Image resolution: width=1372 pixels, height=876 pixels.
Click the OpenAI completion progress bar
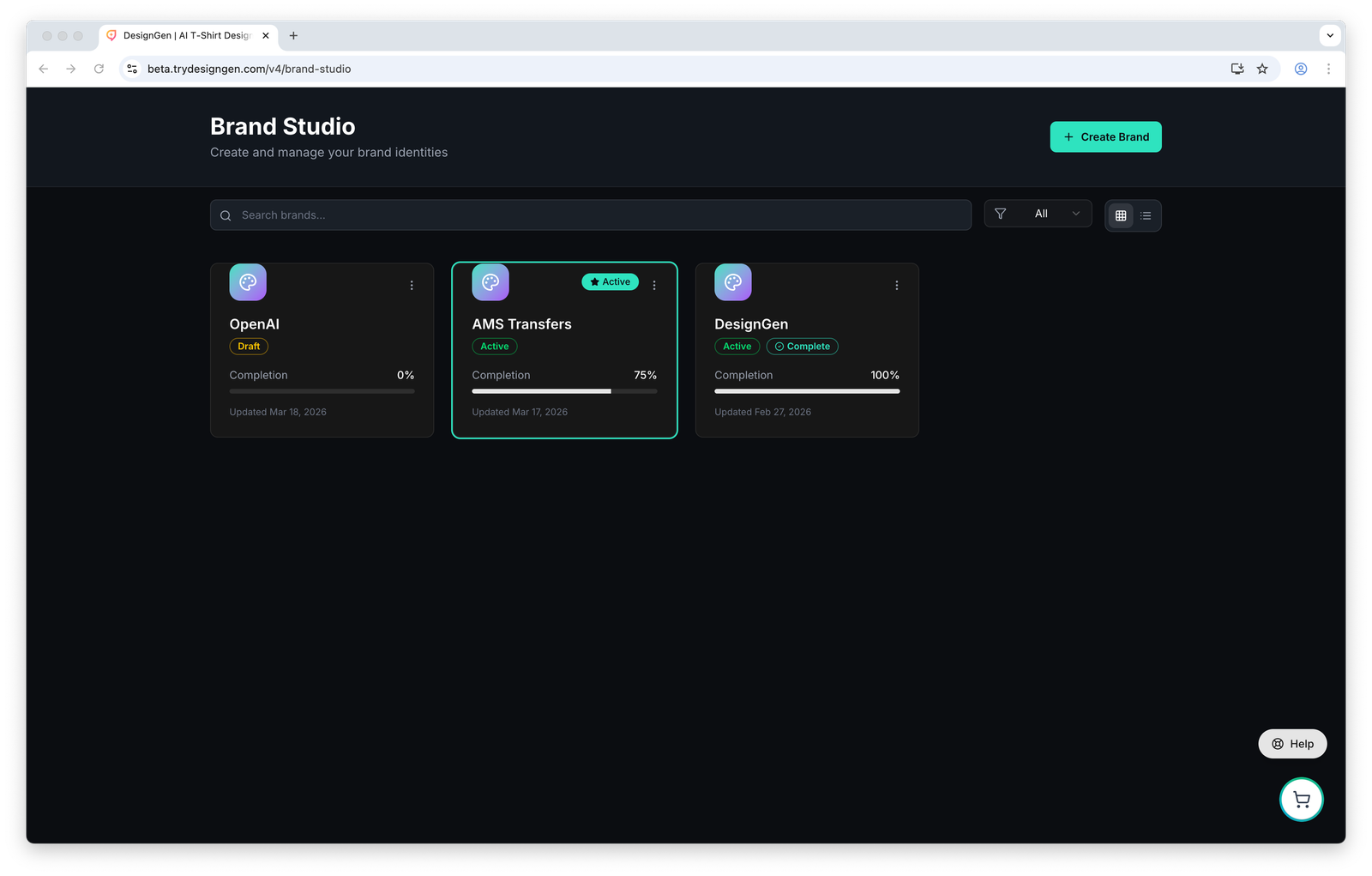[x=322, y=391]
